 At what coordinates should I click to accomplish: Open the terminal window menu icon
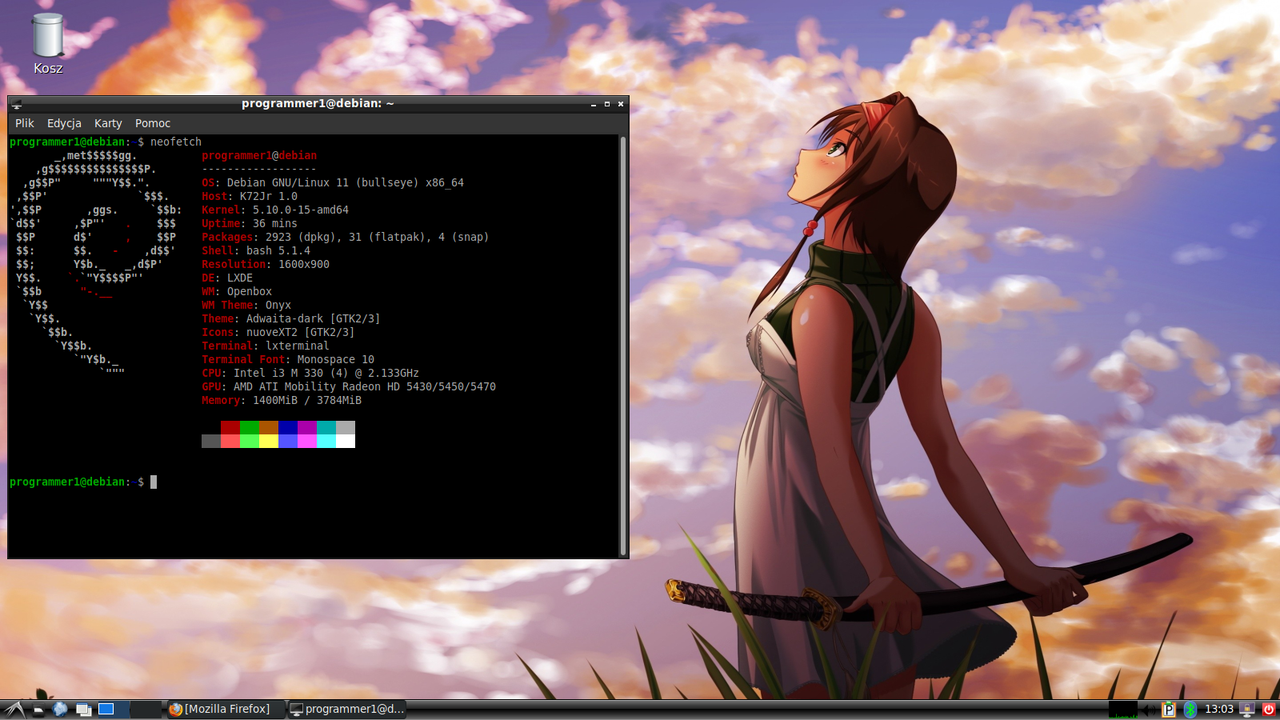pyautogui.click(x=17, y=104)
